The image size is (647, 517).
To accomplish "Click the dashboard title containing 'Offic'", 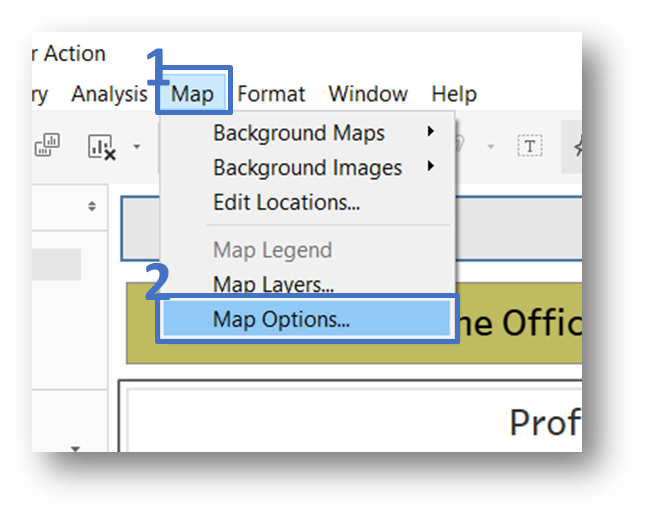I will pos(520,323).
